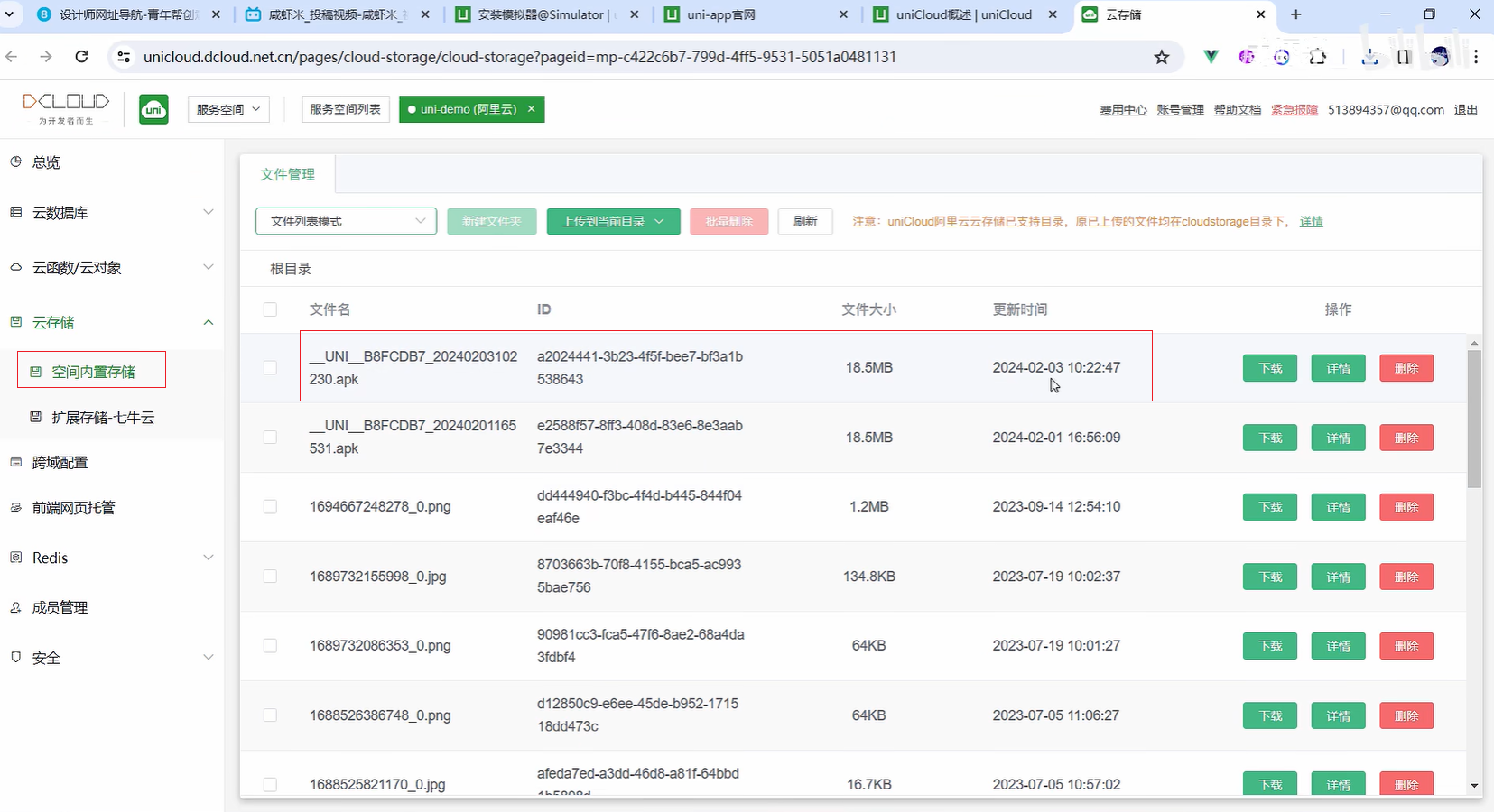Open the tab search dropdown arrow
The width and height of the screenshot is (1494, 812).
[x=10, y=14]
